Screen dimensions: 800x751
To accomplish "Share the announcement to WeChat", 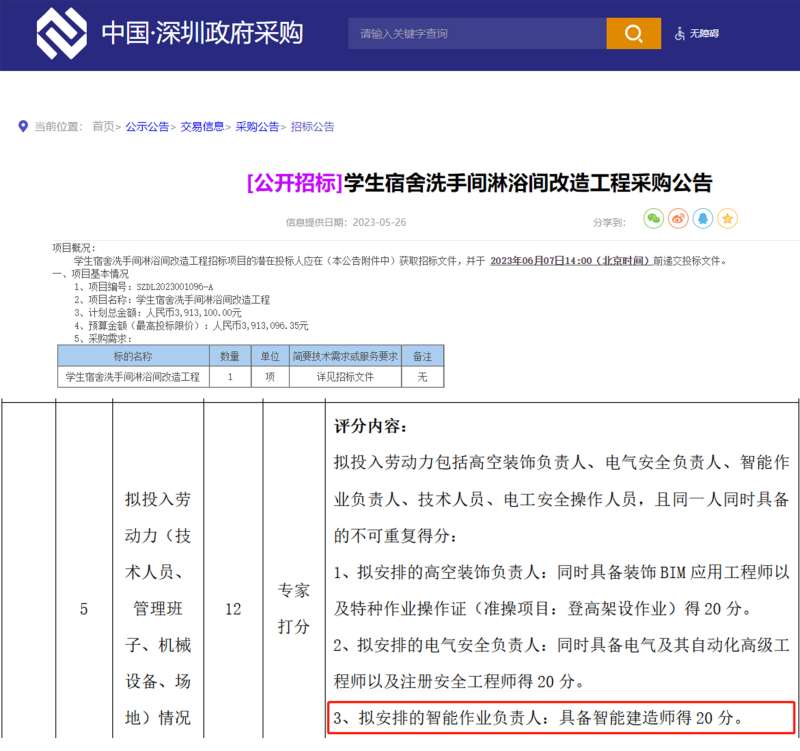I will [x=652, y=218].
